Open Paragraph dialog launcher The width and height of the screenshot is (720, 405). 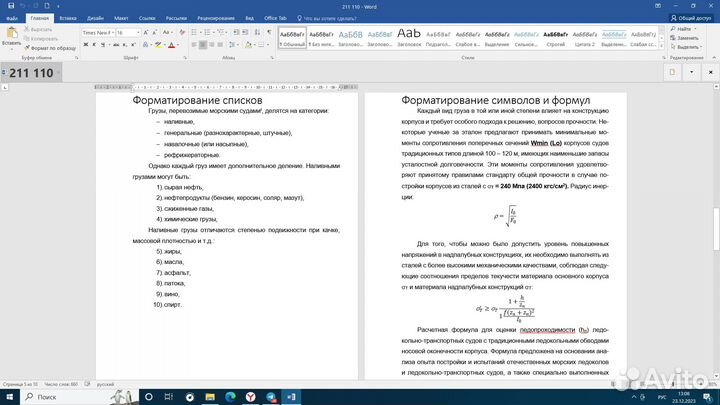click(x=272, y=58)
